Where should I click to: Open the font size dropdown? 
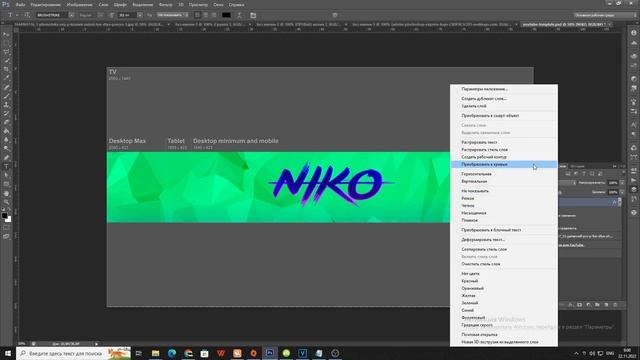click(x=140, y=15)
